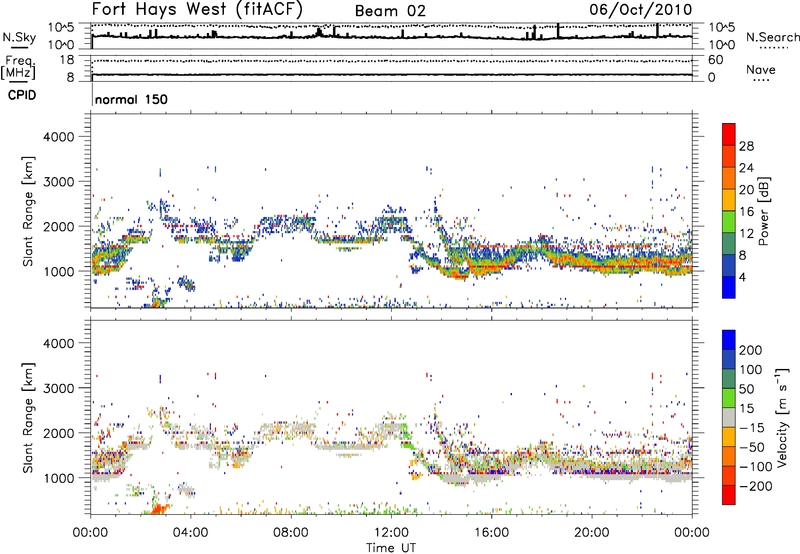The image size is (800, 554).
Task: Click the '2000' tick in velocity panel
Action: tap(59, 433)
